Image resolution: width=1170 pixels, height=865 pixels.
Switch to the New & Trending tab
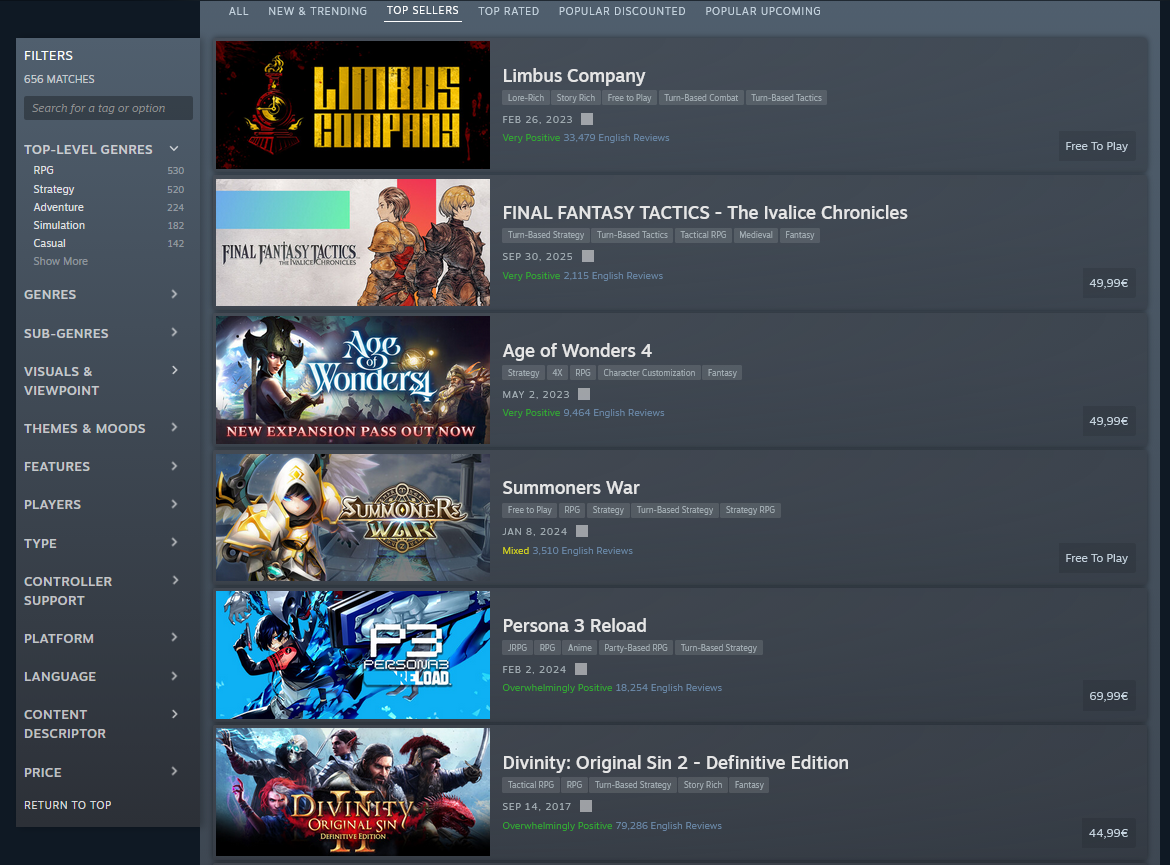coord(318,11)
